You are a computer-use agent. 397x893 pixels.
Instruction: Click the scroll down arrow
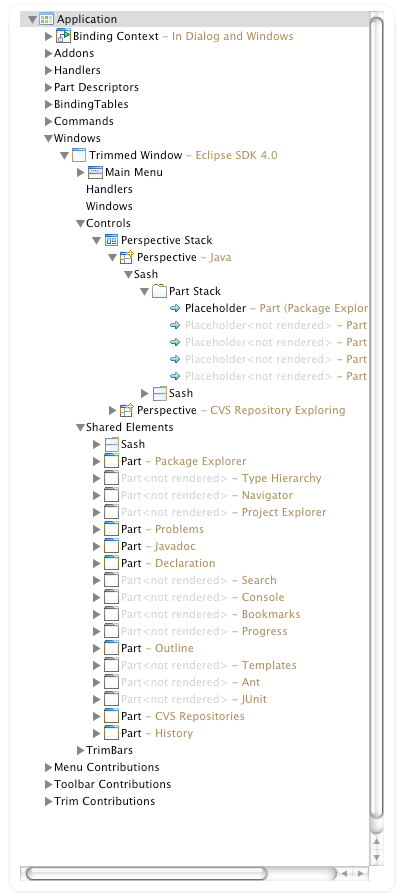376,858
